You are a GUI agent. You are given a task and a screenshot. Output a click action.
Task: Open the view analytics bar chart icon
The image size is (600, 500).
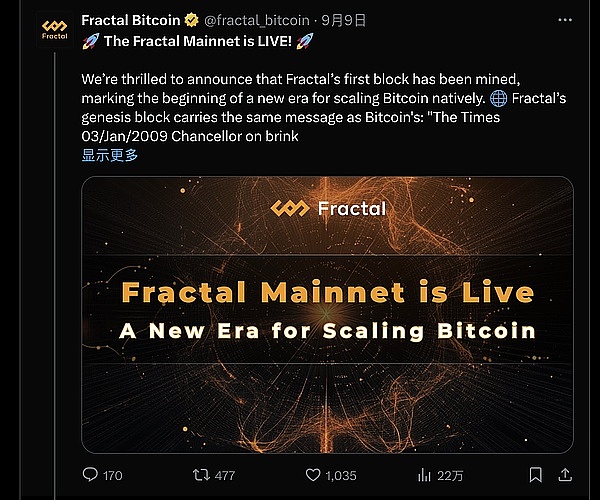(x=424, y=475)
